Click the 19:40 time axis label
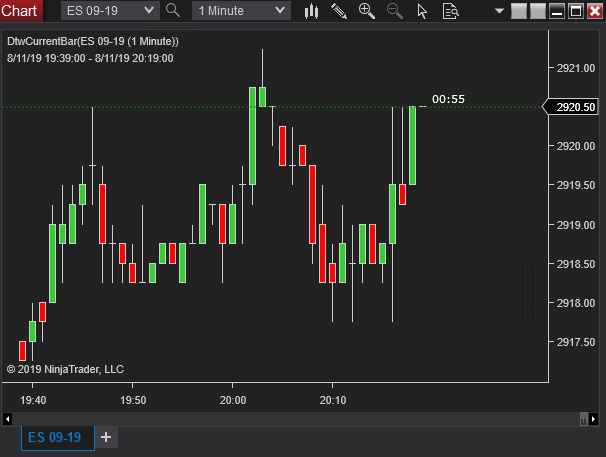 [33, 400]
